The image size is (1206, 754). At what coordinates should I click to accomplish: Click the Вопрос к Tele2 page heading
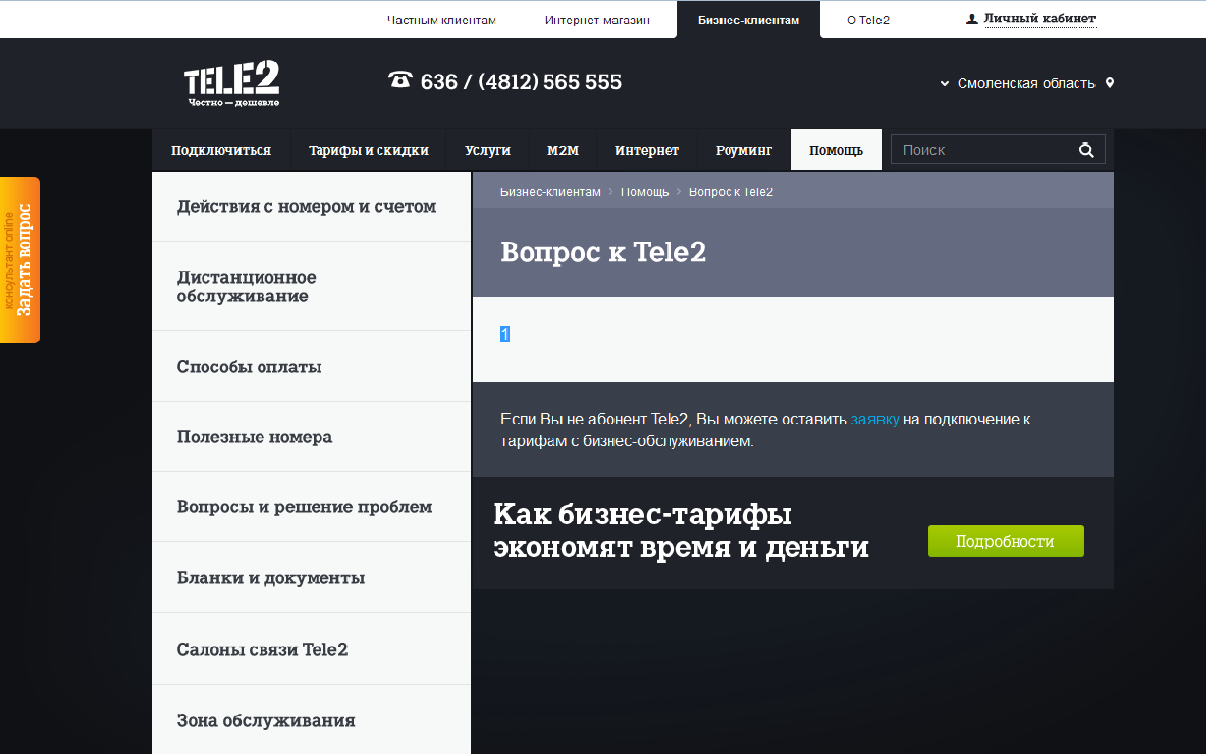[603, 252]
